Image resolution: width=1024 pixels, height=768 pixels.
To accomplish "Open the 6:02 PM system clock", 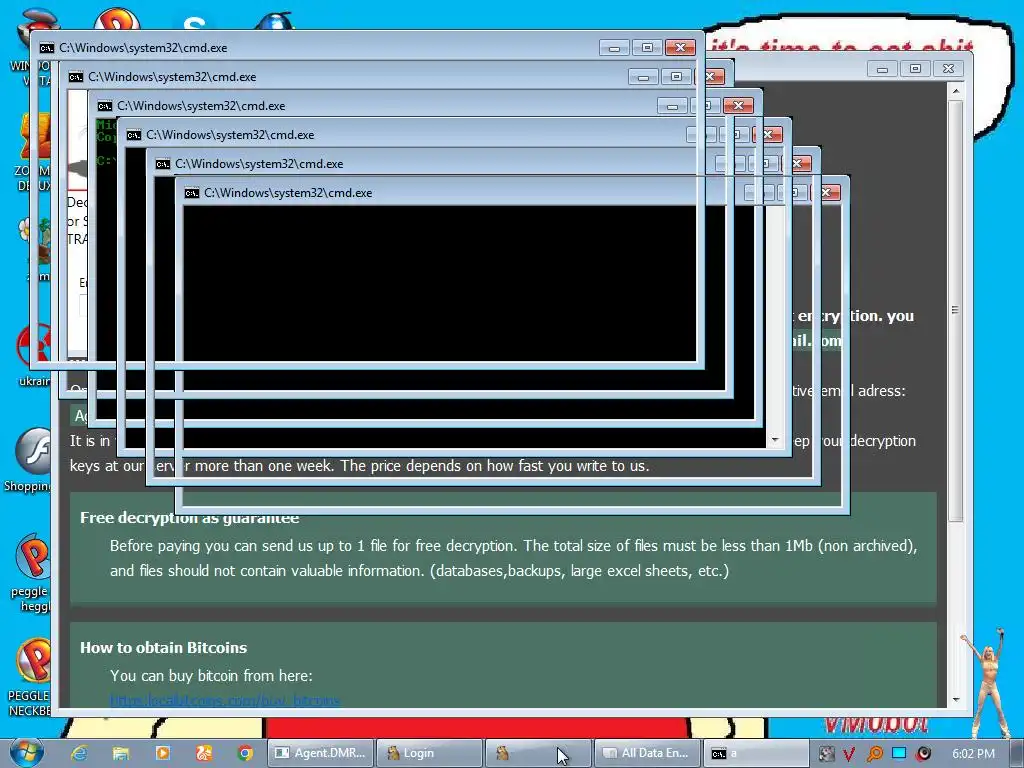I will click(x=973, y=754).
